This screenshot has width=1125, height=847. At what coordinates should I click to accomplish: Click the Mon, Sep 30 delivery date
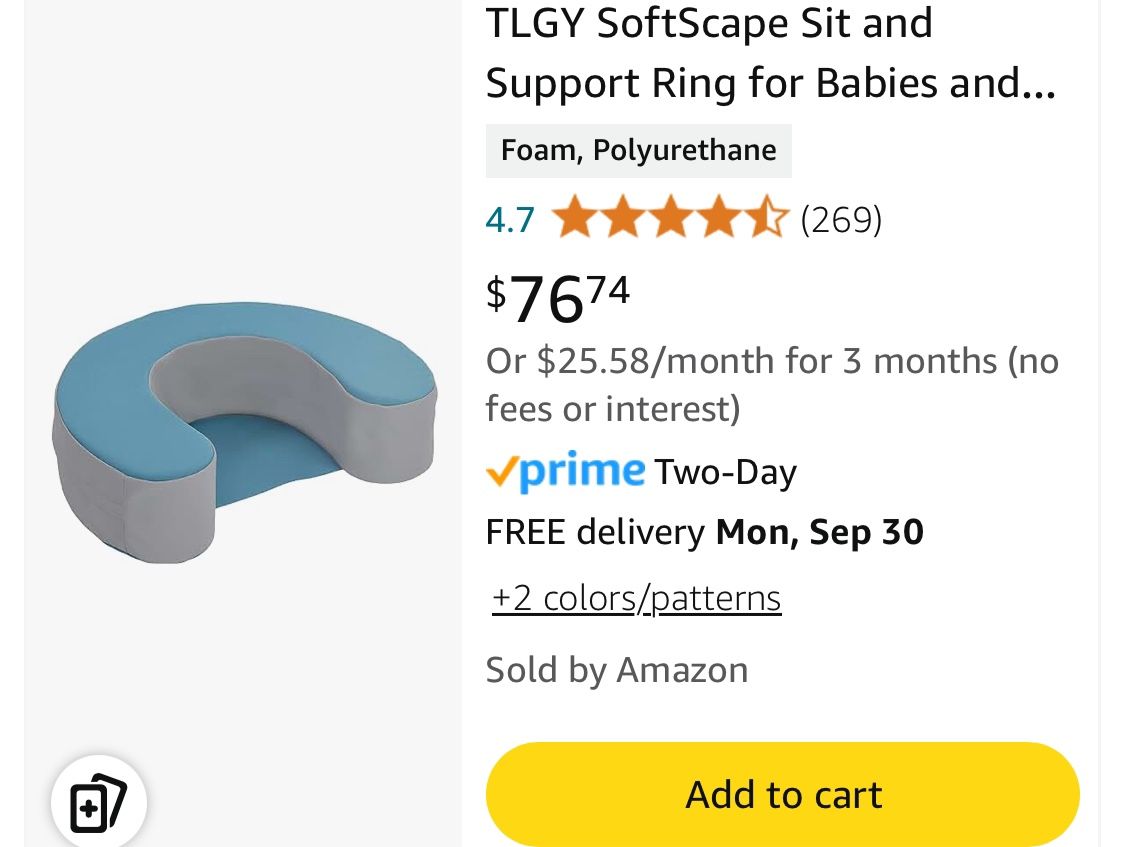[x=819, y=532]
